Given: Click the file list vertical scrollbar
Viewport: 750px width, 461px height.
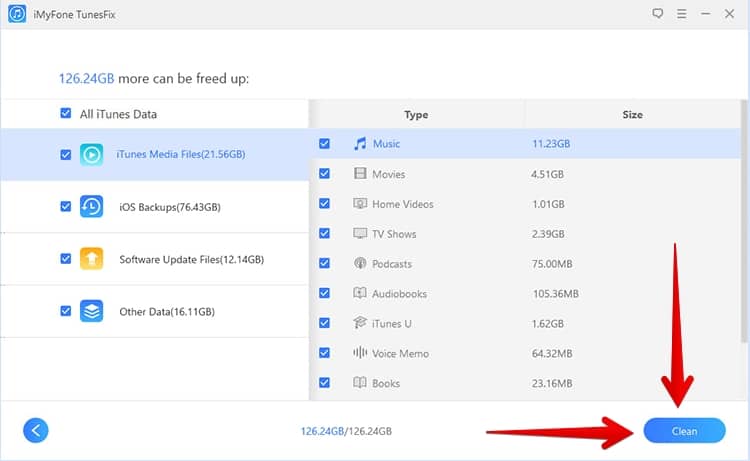Looking at the screenshot, I should pyautogui.click(x=744, y=220).
